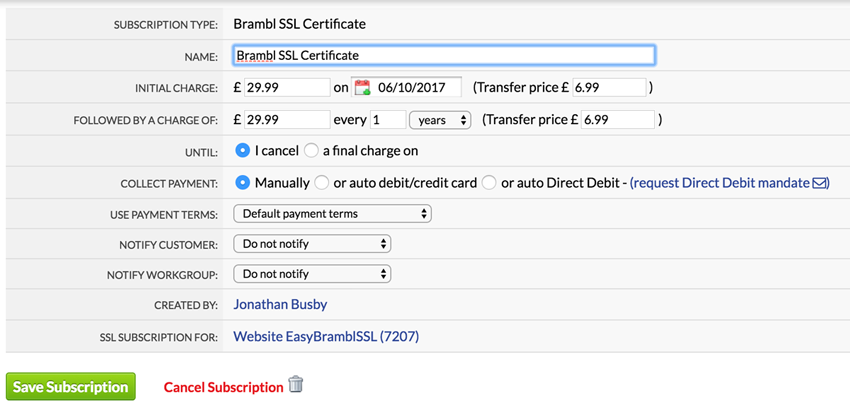Select 'or auto debit/credit card' option

click(321, 183)
